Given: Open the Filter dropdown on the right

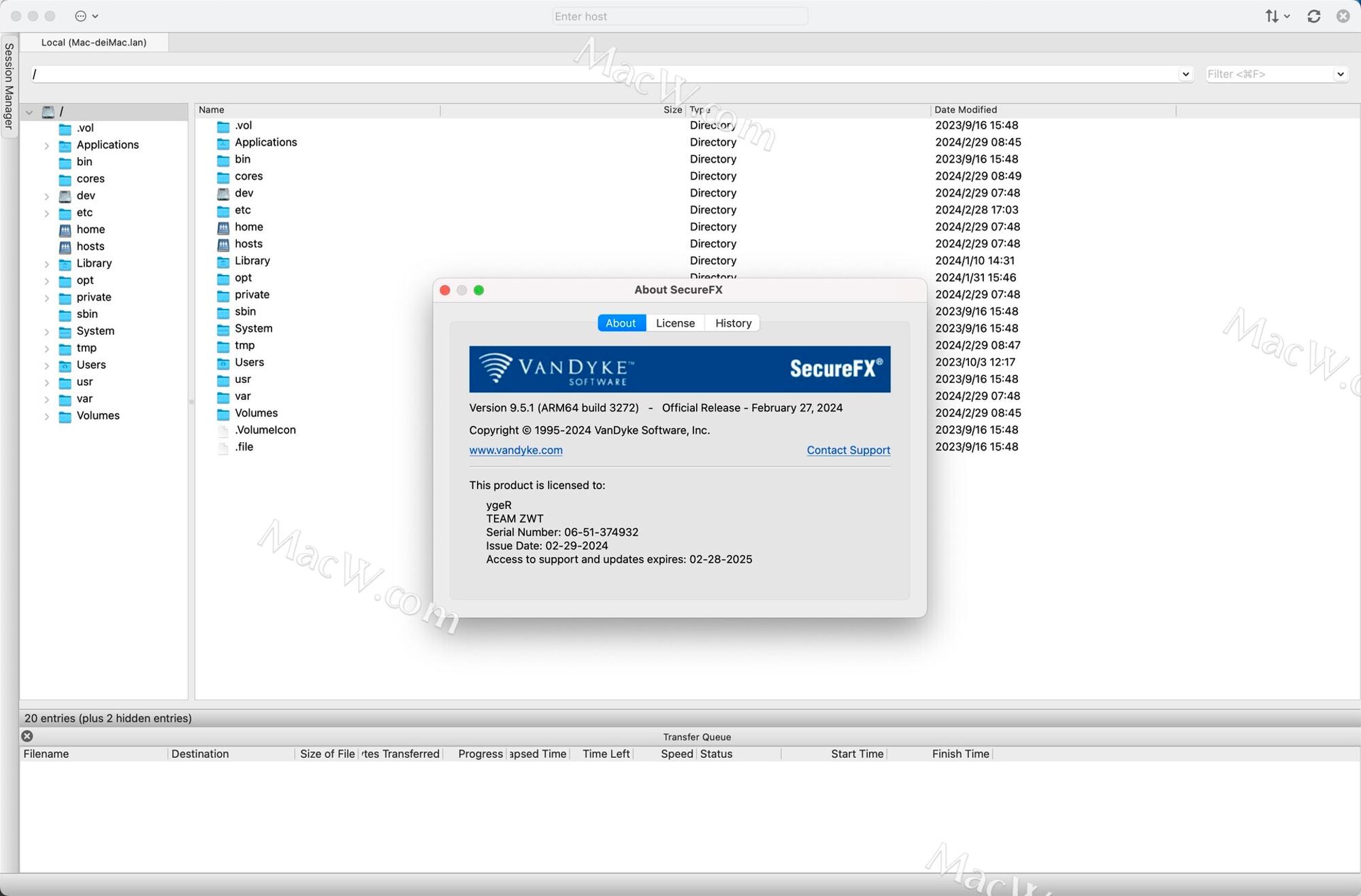Looking at the screenshot, I should click(x=1340, y=74).
